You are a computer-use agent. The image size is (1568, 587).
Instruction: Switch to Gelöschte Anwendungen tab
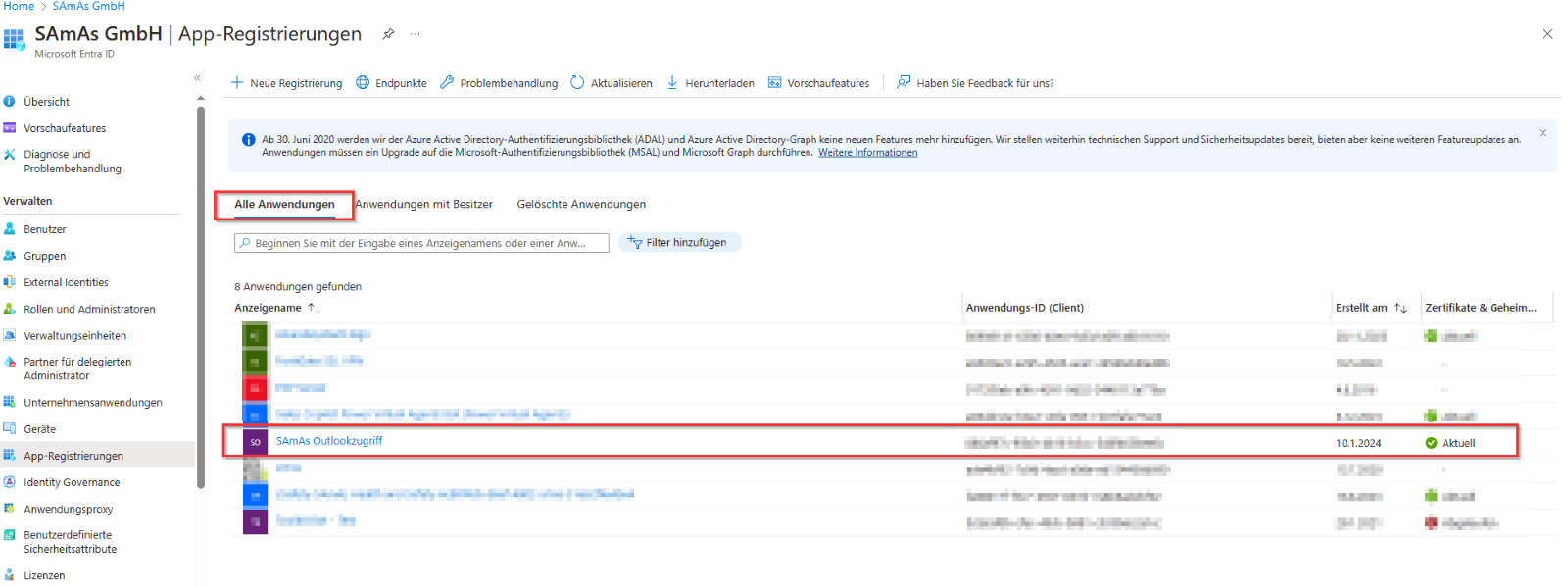click(x=581, y=204)
